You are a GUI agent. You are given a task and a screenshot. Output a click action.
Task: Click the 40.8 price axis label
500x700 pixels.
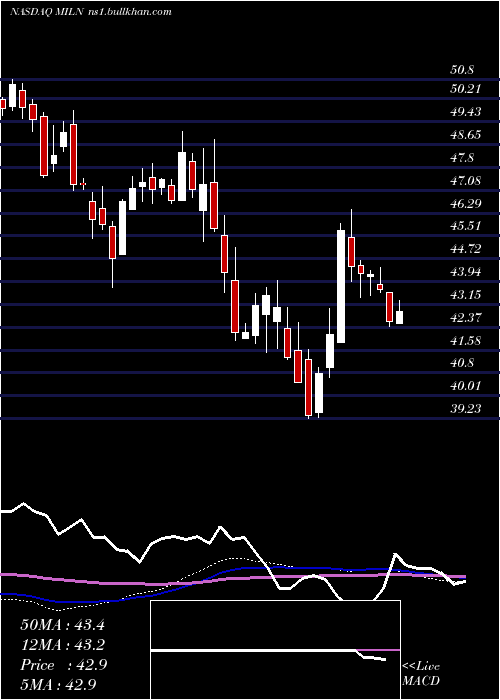click(x=462, y=362)
